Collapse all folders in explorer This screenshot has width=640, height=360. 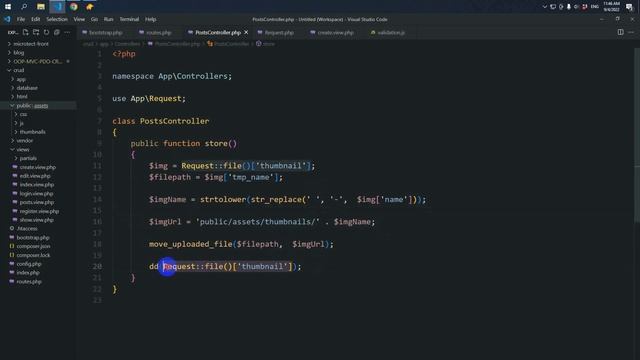pos(57,32)
